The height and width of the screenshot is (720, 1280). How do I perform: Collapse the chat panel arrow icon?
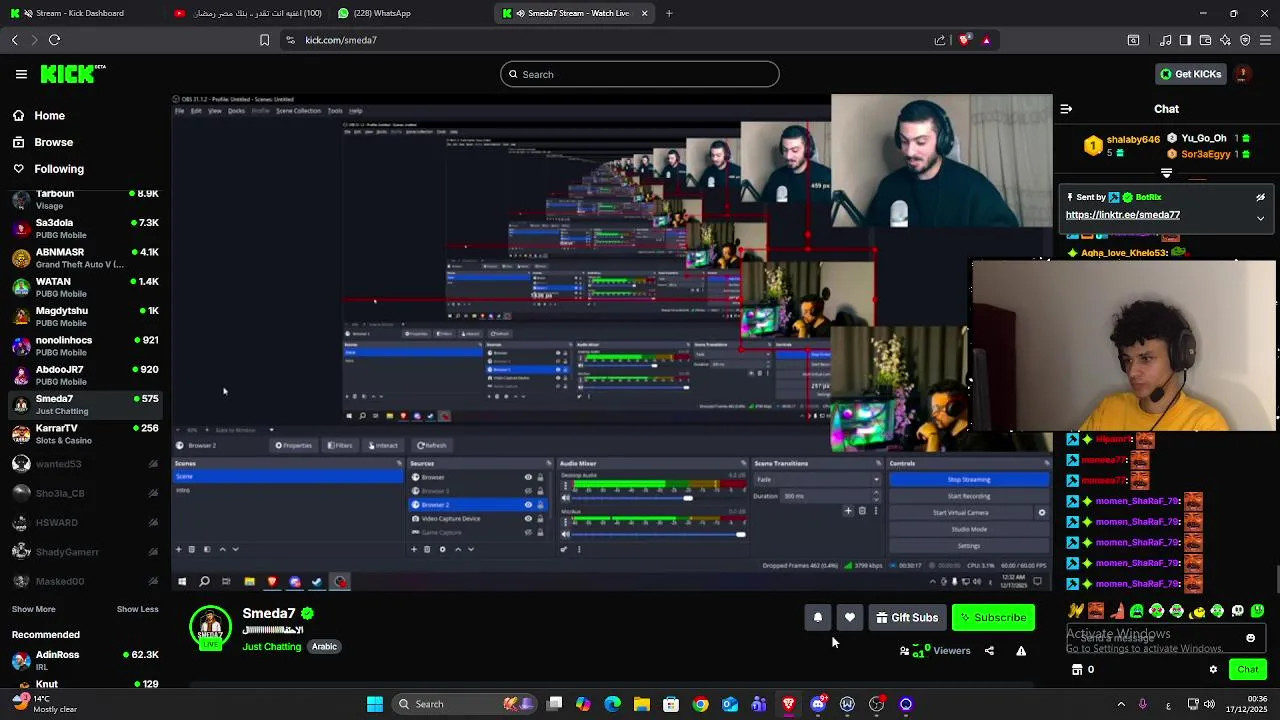(x=1066, y=109)
